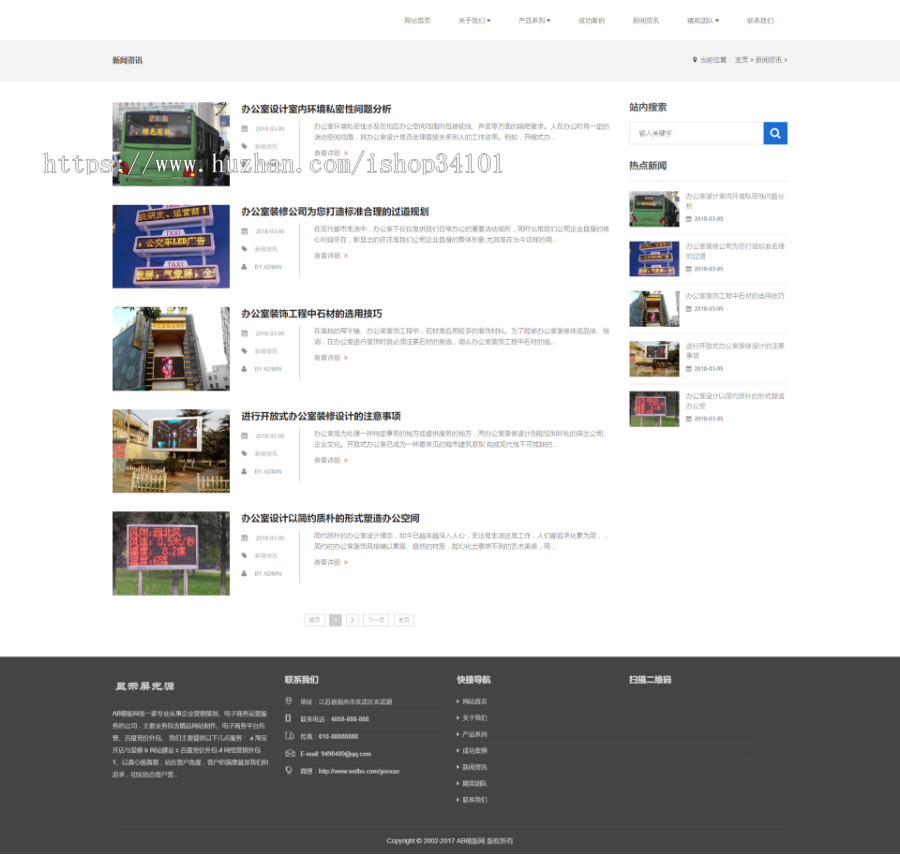
Task: Click the author icon beside BY ADMIN
Action: tap(242, 164)
